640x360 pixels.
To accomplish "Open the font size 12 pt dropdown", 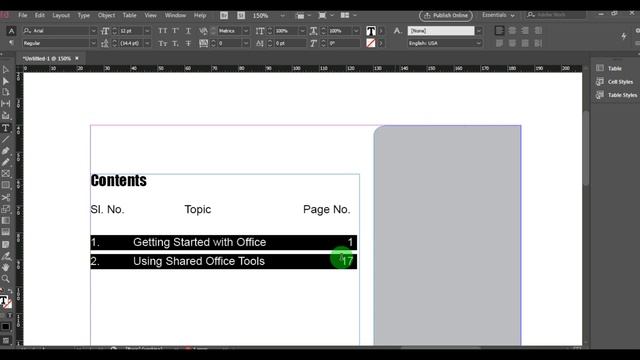I will click(147, 31).
